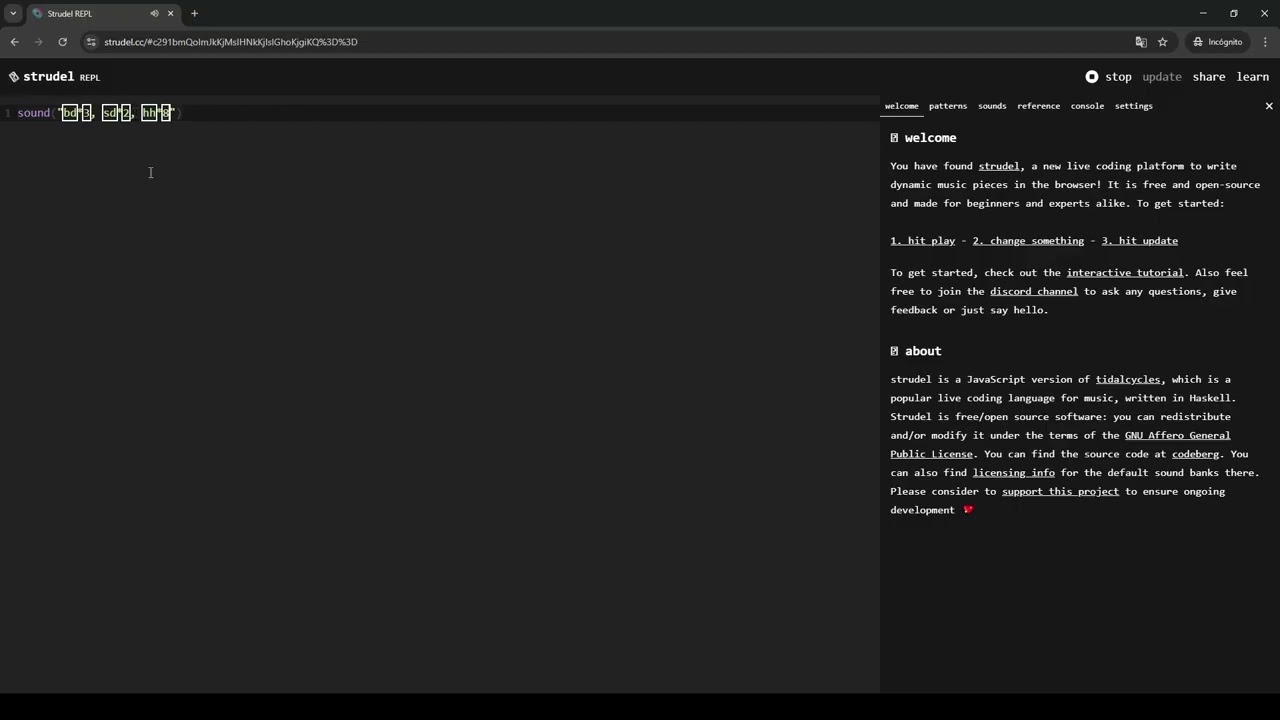Click the Public License link
1280x720 pixels.
tap(931, 455)
